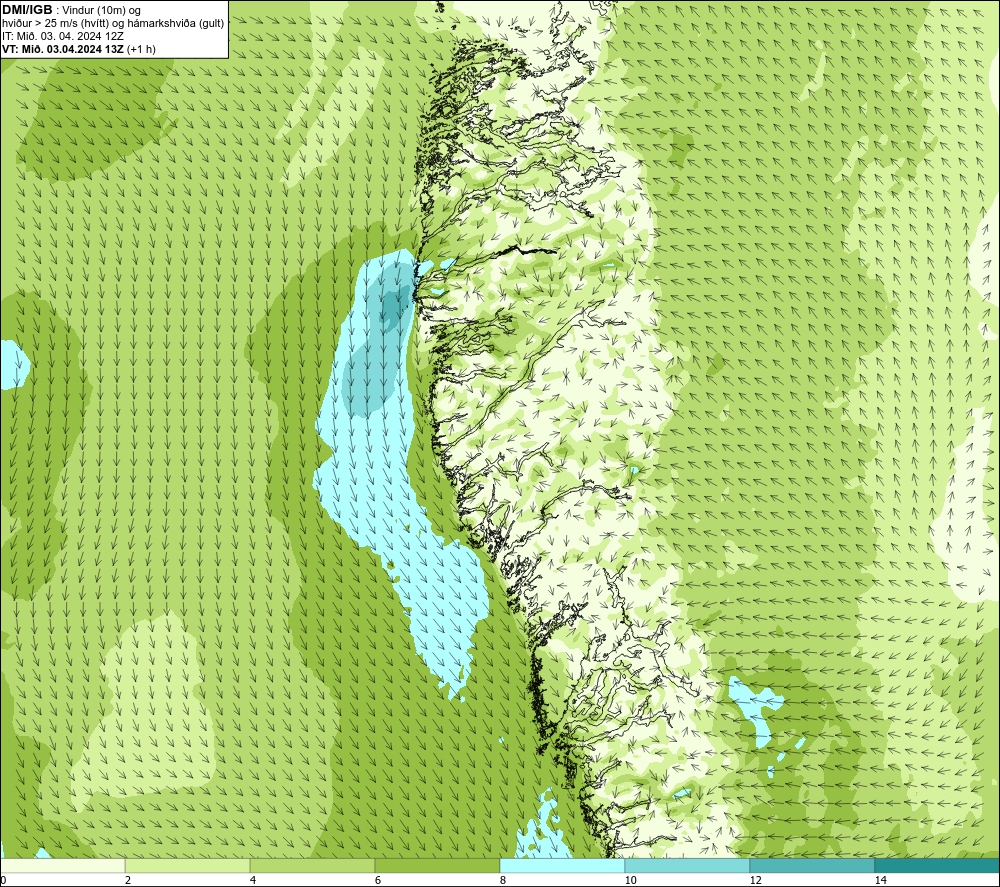Click the legend label '10'
Viewport: 1000px width, 887px height.
coord(630,881)
